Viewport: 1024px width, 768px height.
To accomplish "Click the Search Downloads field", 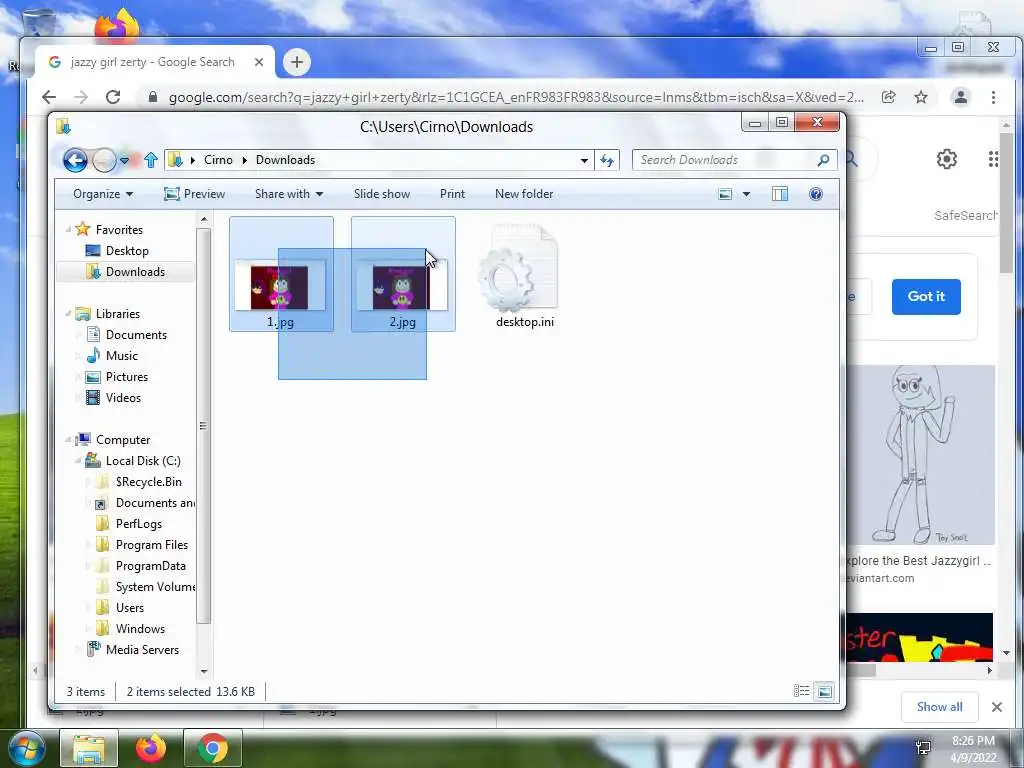I will 726,160.
